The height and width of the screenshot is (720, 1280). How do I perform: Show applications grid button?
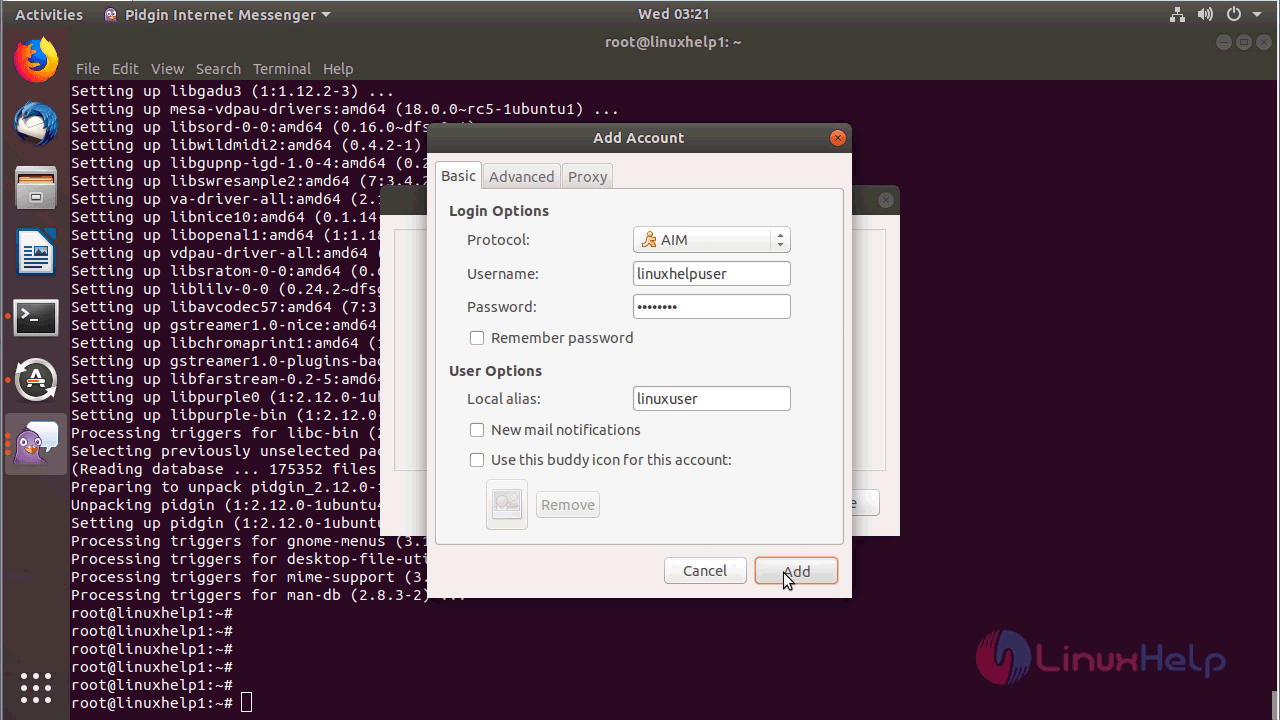[36, 687]
